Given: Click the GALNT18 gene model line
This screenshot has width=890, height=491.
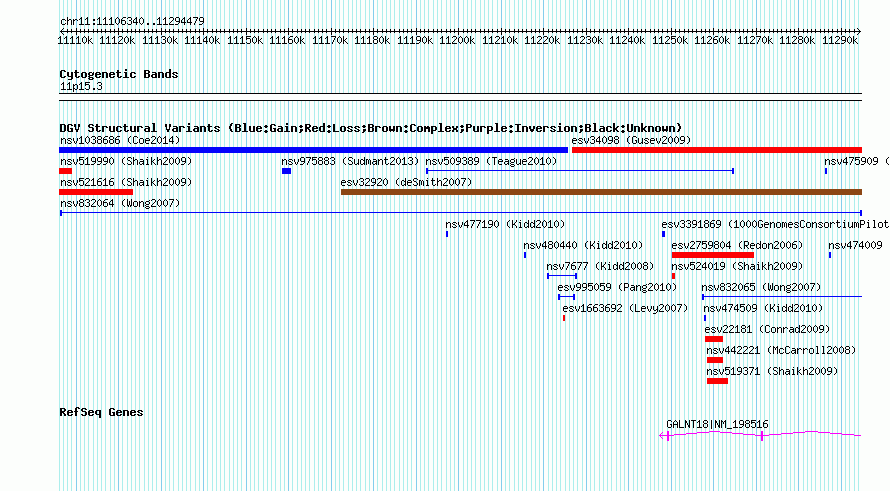Looking at the screenshot, I should click(x=761, y=435).
